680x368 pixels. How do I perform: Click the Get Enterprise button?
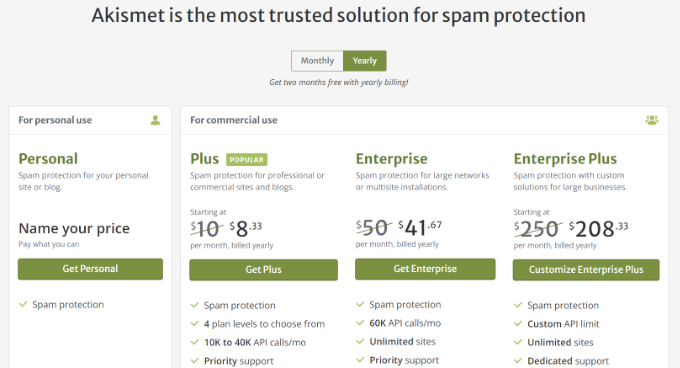pos(425,269)
